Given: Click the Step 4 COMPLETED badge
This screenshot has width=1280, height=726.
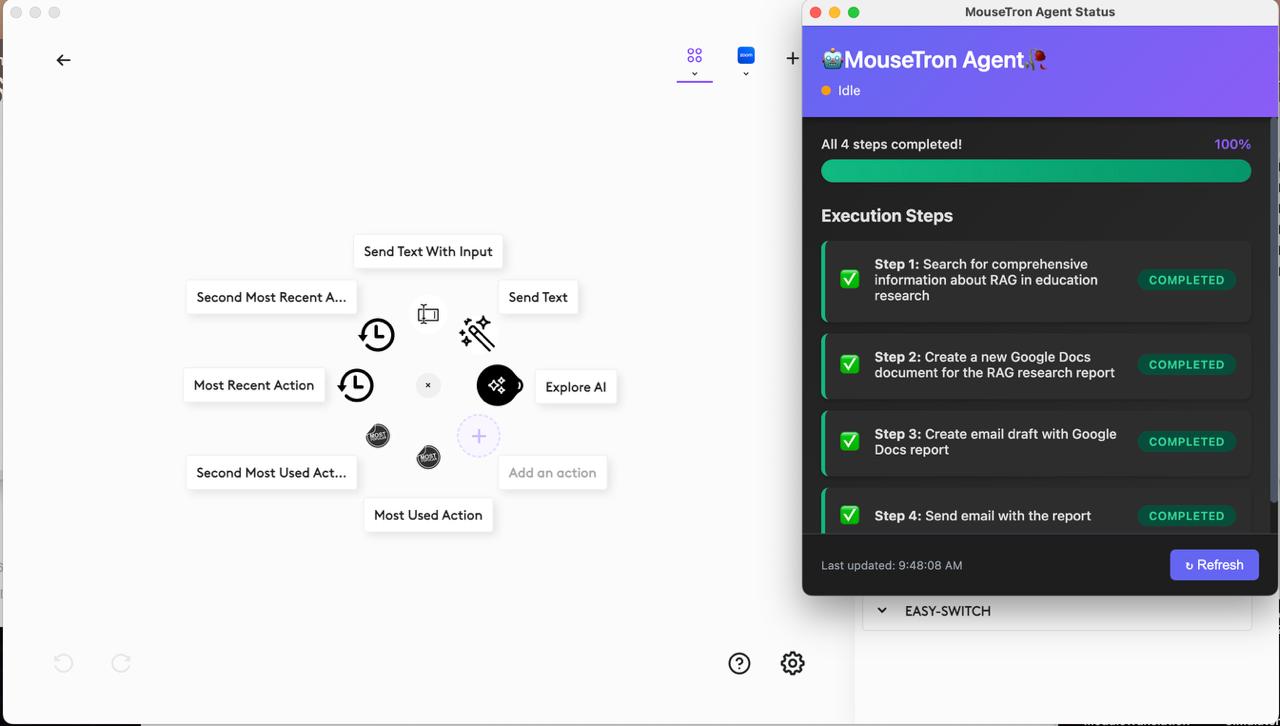Looking at the screenshot, I should [x=1186, y=516].
